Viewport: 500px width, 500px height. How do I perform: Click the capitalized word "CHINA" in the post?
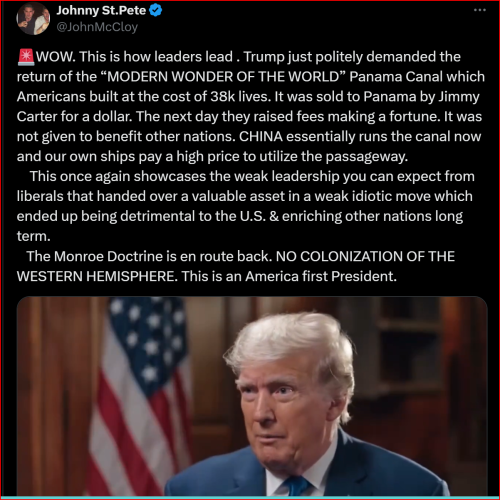261,136
